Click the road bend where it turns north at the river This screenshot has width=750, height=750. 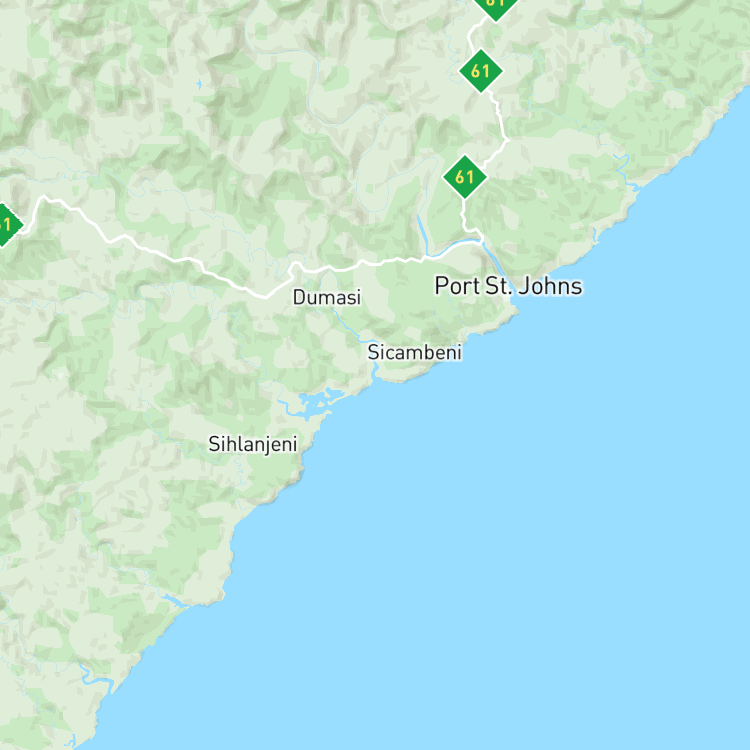tap(480, 238)
